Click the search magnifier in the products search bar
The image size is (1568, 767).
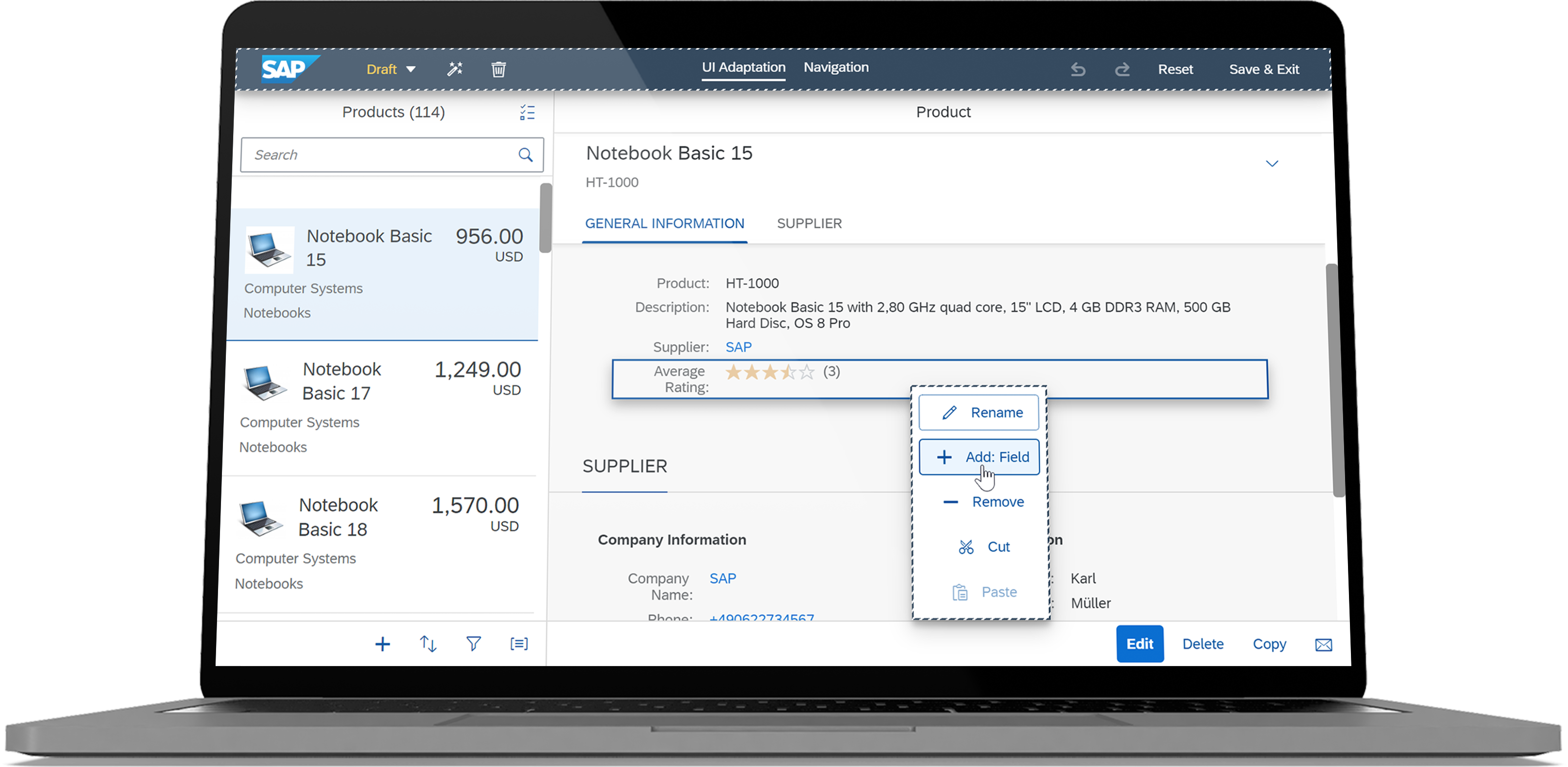525,155
